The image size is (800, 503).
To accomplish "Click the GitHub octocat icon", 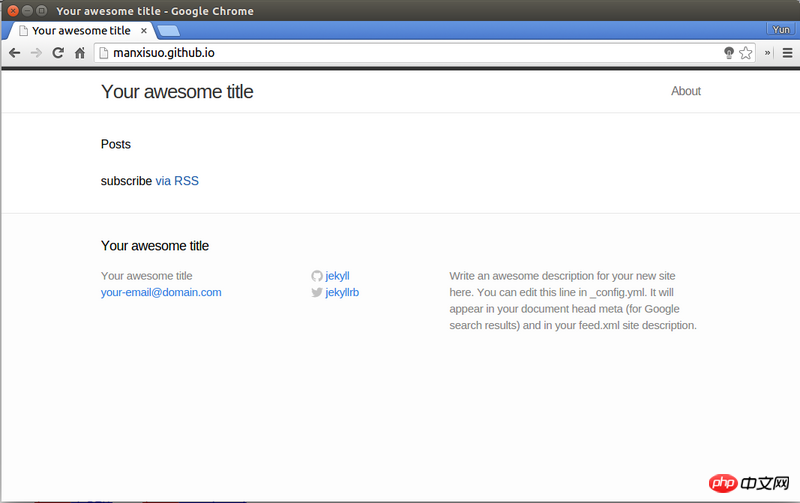I will coord(317,276).
